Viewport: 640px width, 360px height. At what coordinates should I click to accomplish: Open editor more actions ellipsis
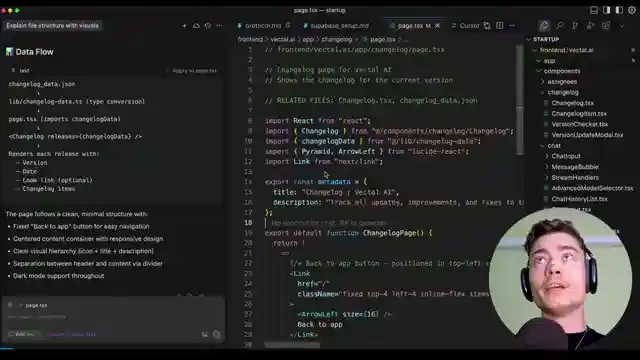coord(512,25)
